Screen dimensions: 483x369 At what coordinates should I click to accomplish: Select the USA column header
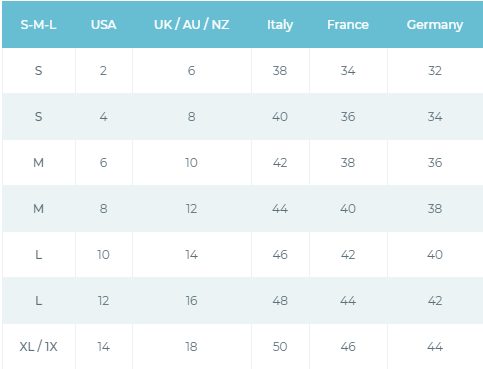point(104,25)
